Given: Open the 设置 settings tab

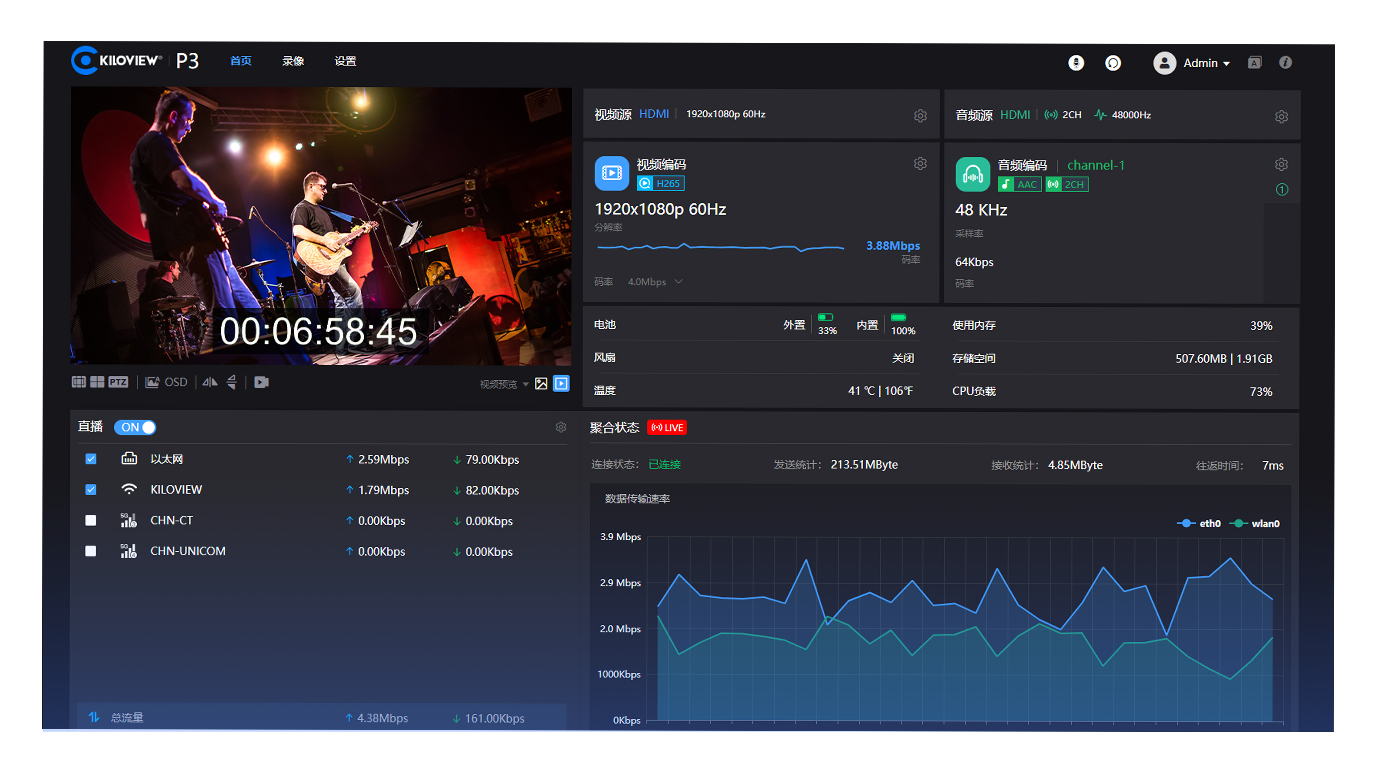Looking at the screenshot, I should pos(345,61).
